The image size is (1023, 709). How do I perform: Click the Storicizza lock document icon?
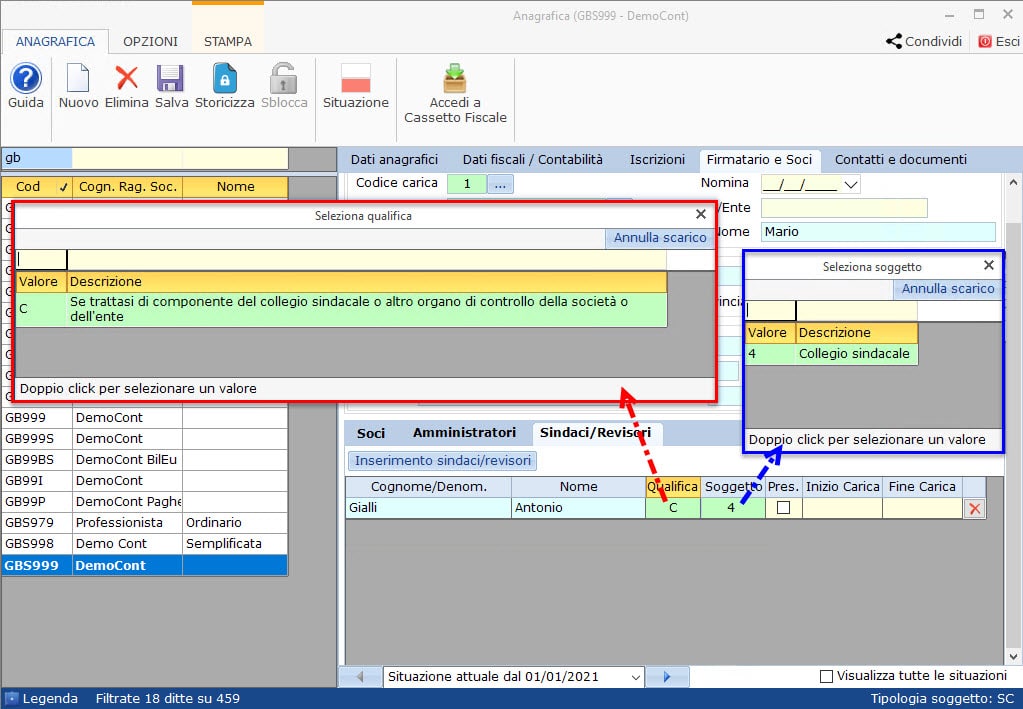224,78
